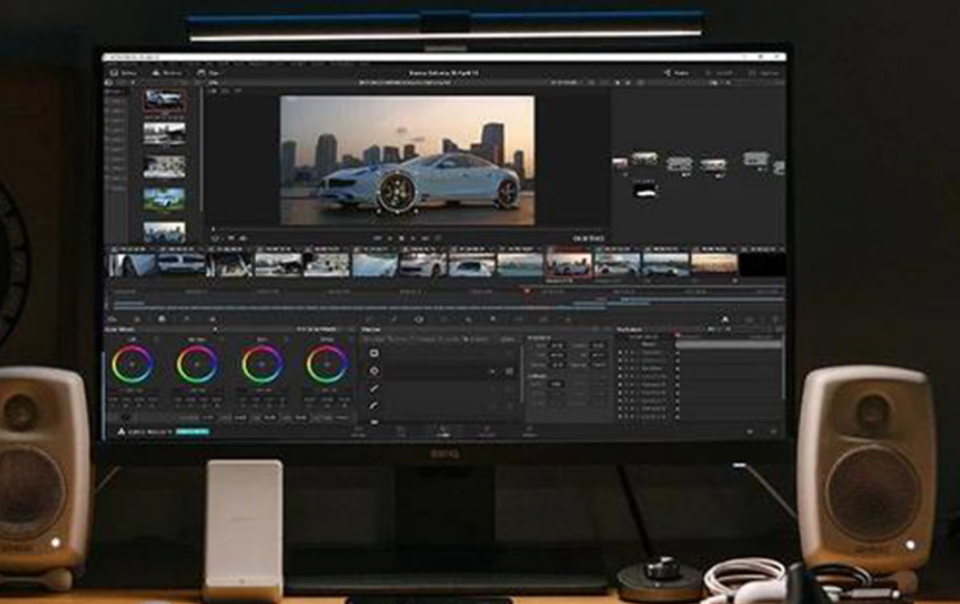Open the Nodes panel button in top toolbar

[x=678, y=73]
